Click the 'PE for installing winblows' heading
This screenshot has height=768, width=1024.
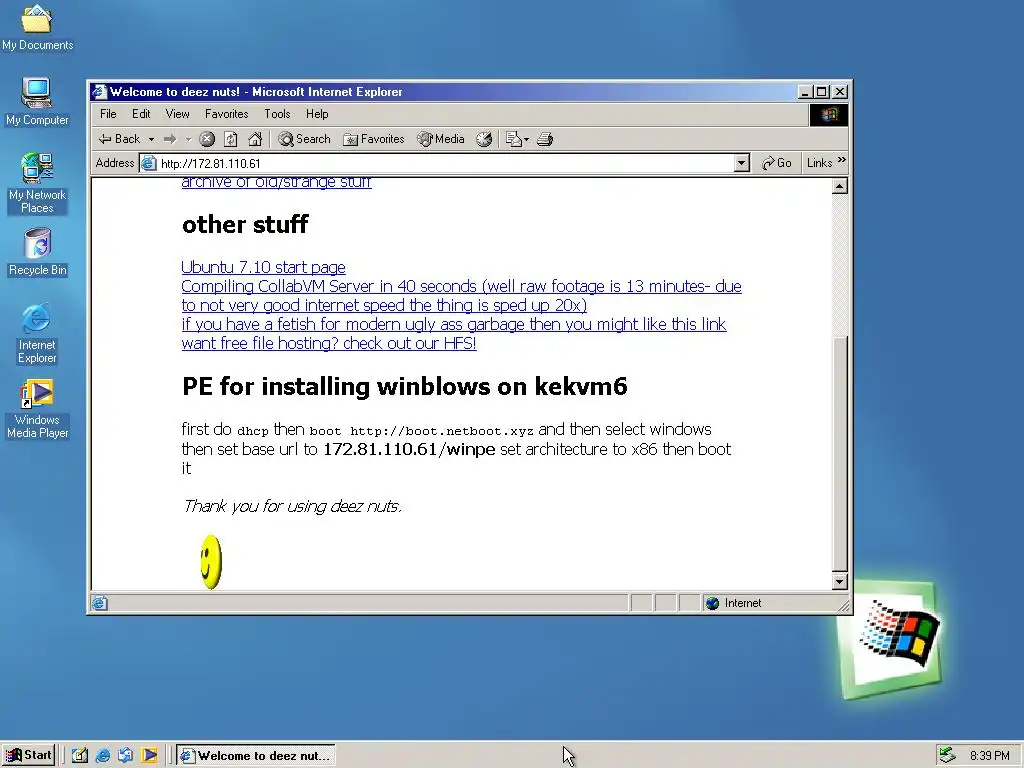click(404, 387)
